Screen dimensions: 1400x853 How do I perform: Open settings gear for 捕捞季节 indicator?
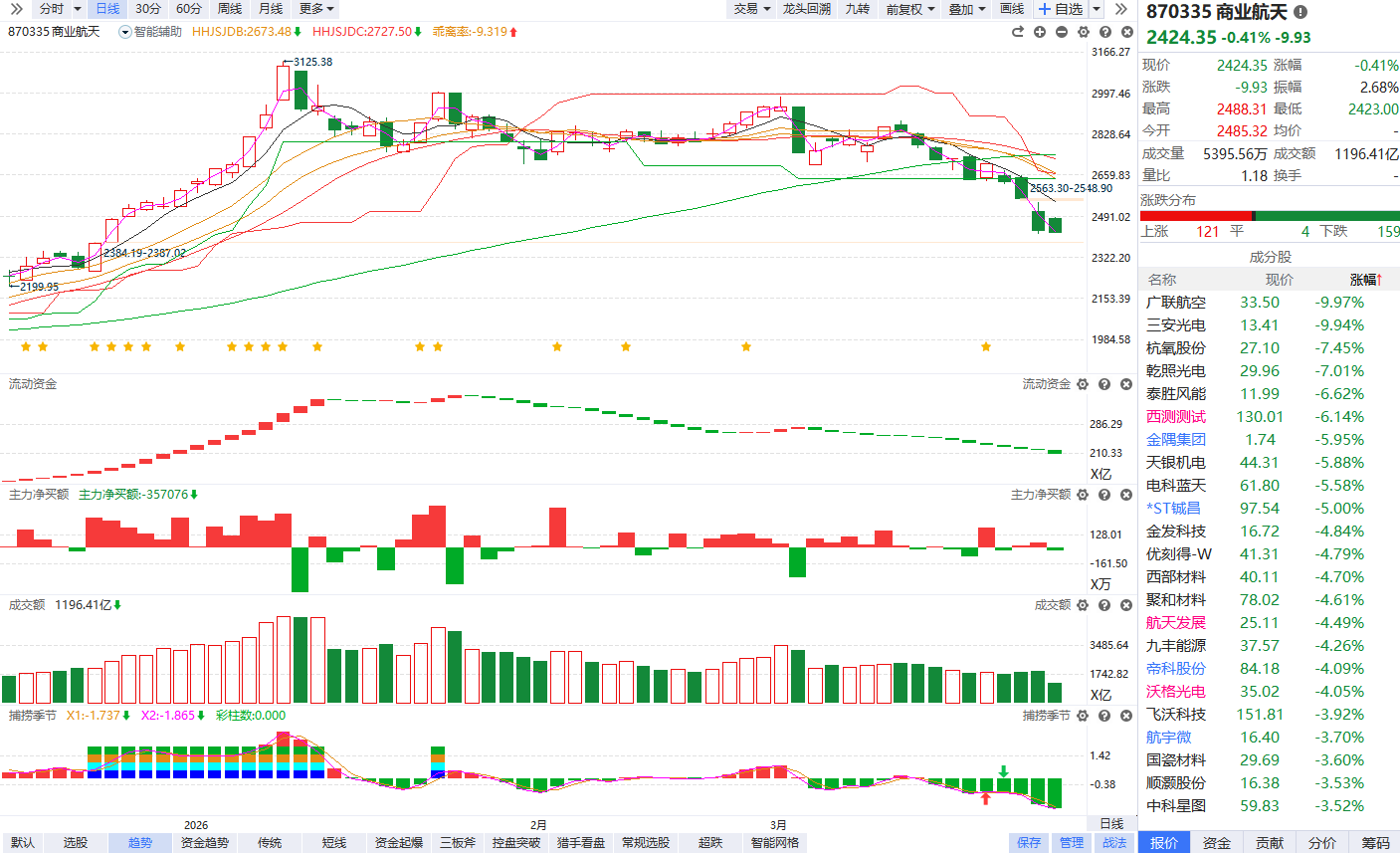coord(1083,716)
